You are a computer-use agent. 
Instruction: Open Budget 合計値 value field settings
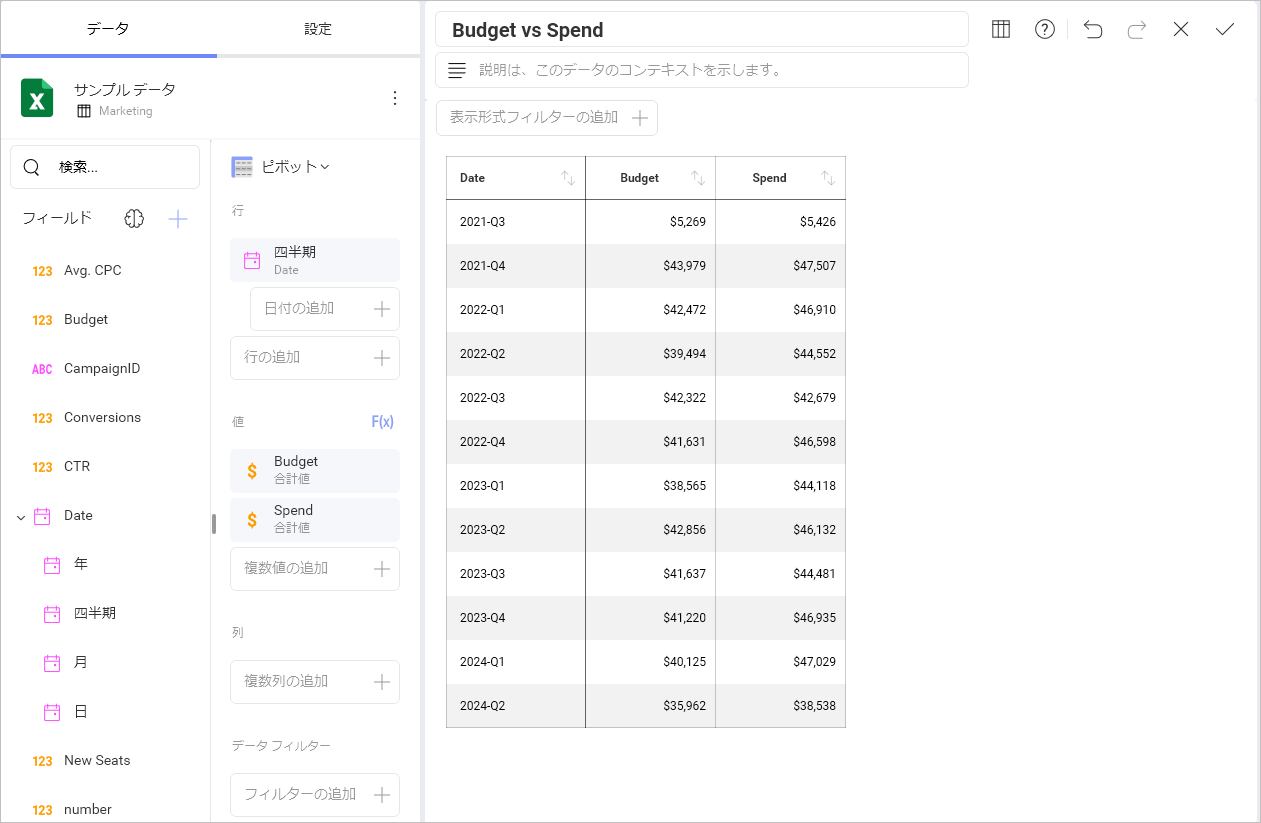[x=315, y=471]
